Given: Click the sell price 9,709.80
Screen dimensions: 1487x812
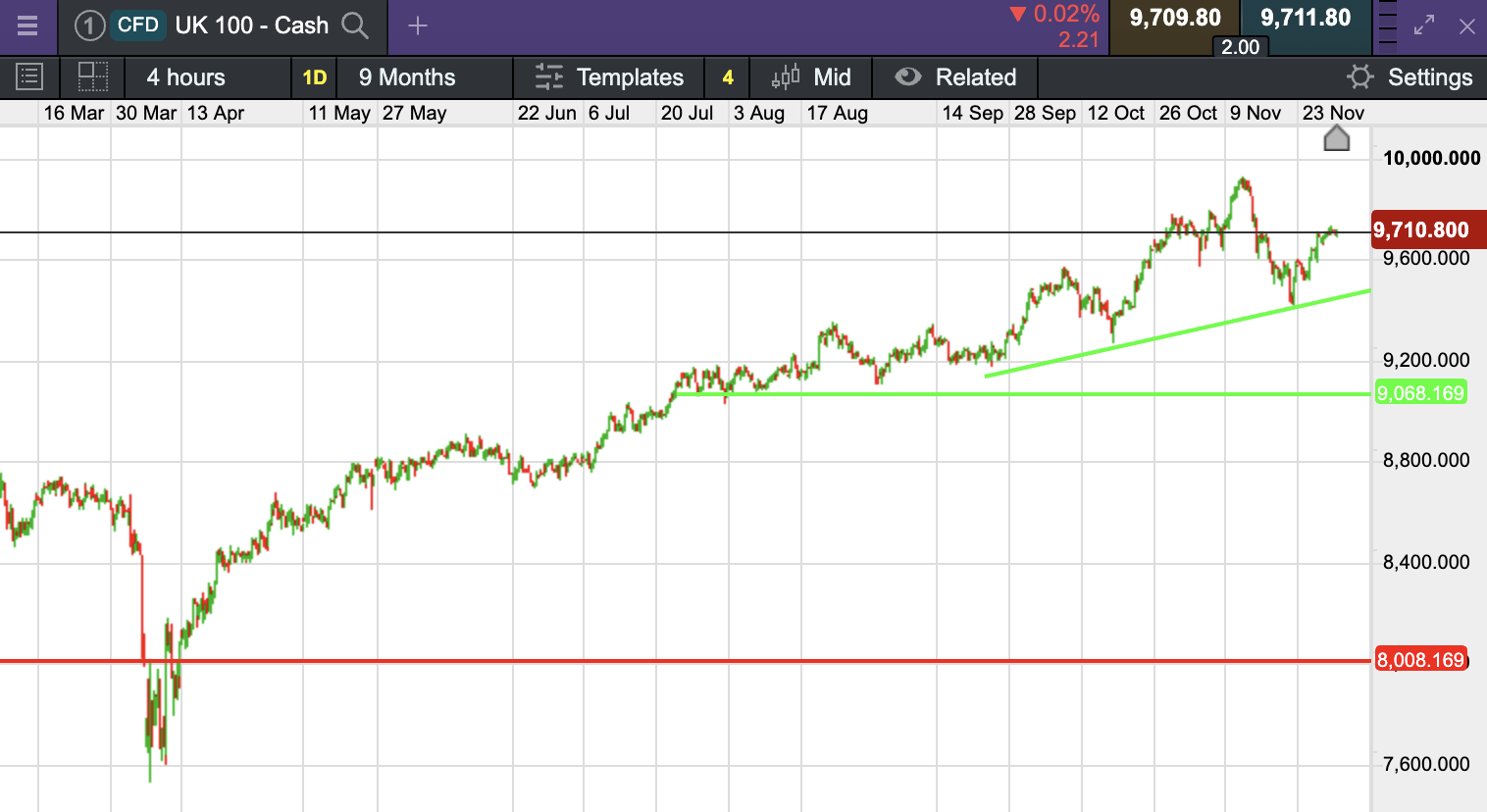Looking at the screenshot, I should (1175, 18).
